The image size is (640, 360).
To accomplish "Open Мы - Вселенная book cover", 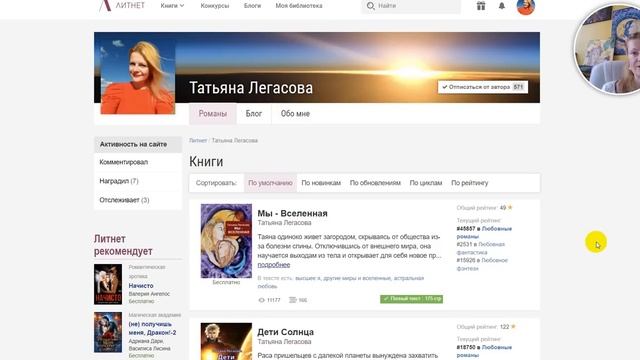I will (x=226, y=241).
